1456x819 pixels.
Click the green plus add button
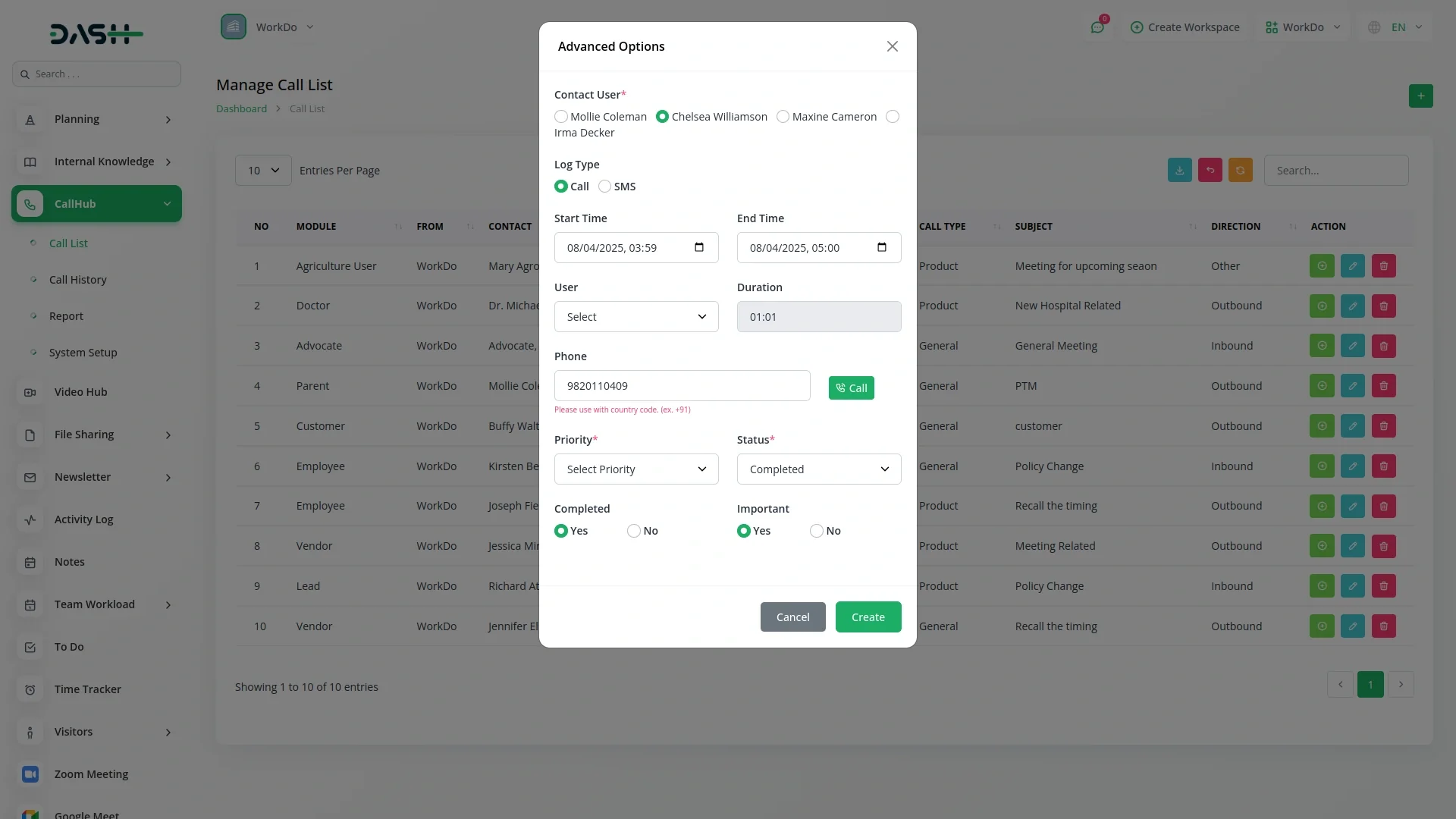(1420, 96)
